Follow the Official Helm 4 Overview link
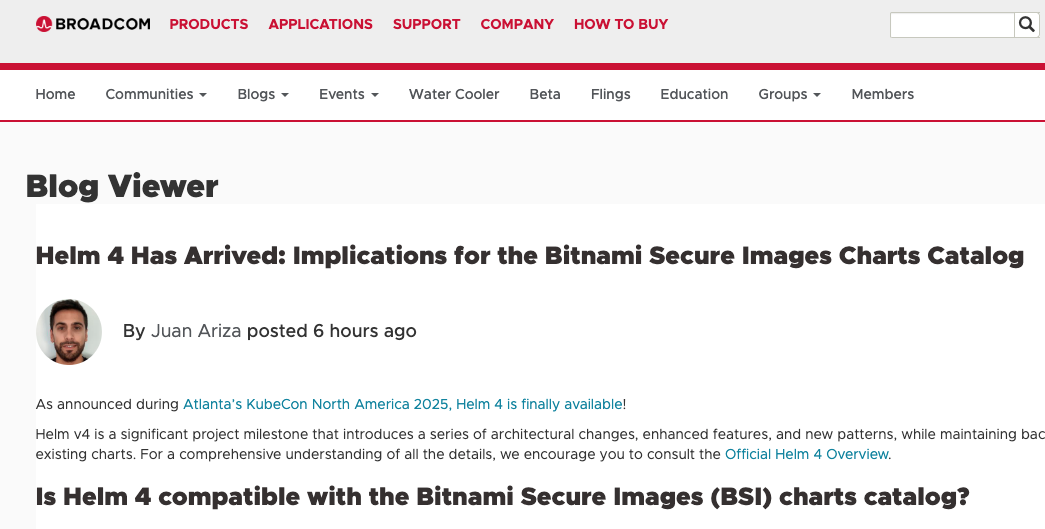This screenshot has height=529, width=1045. click(806, 454)
